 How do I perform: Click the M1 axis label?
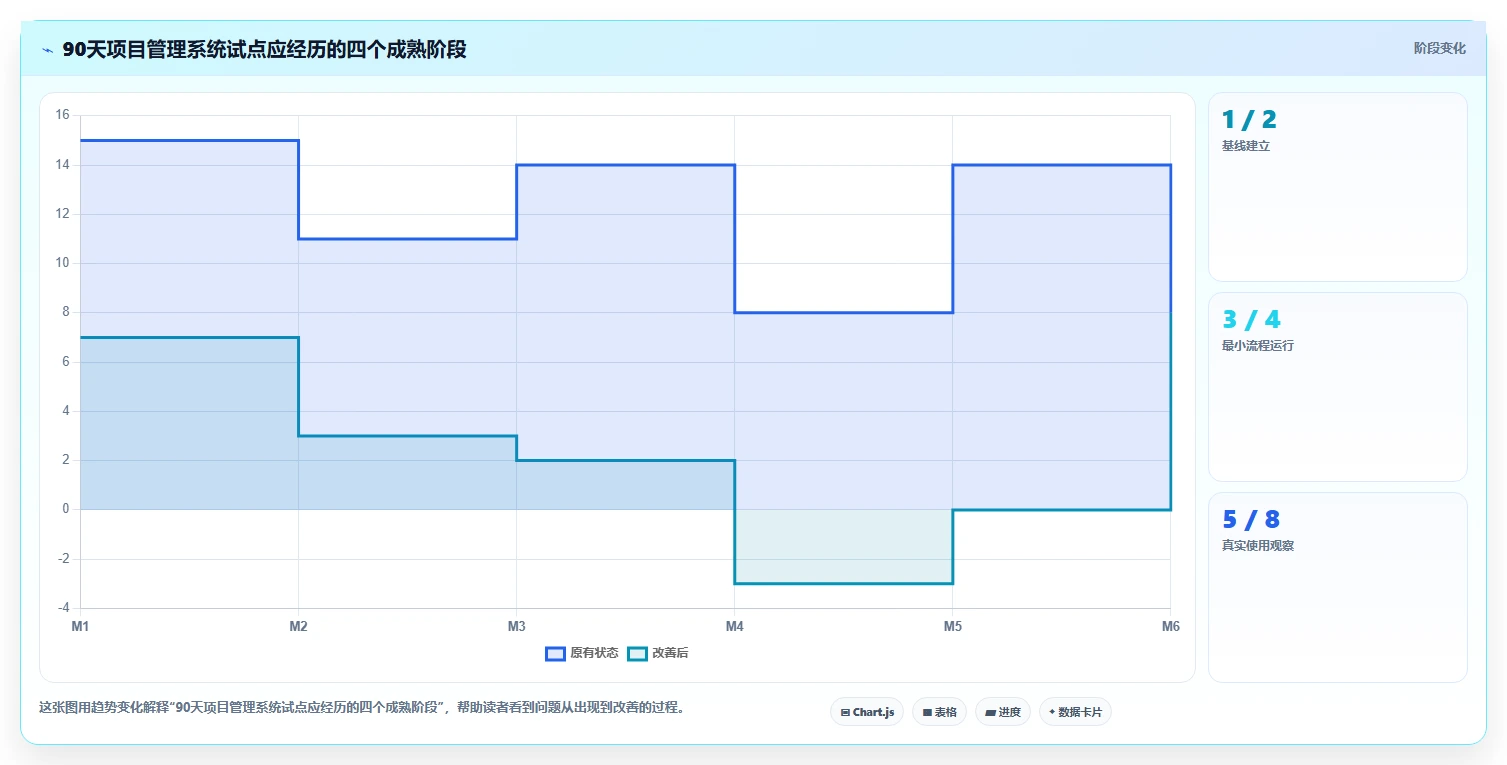click(x=80, y=627)
